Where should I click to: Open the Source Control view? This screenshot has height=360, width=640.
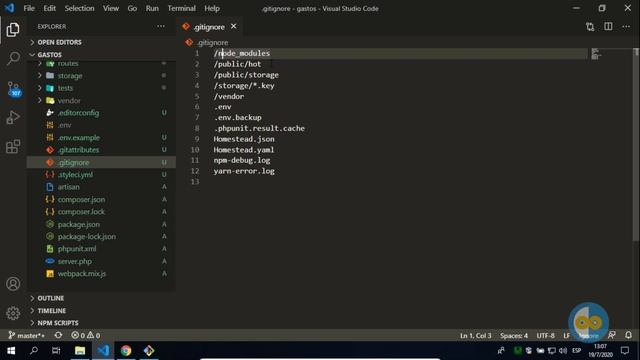coord(13,89)
